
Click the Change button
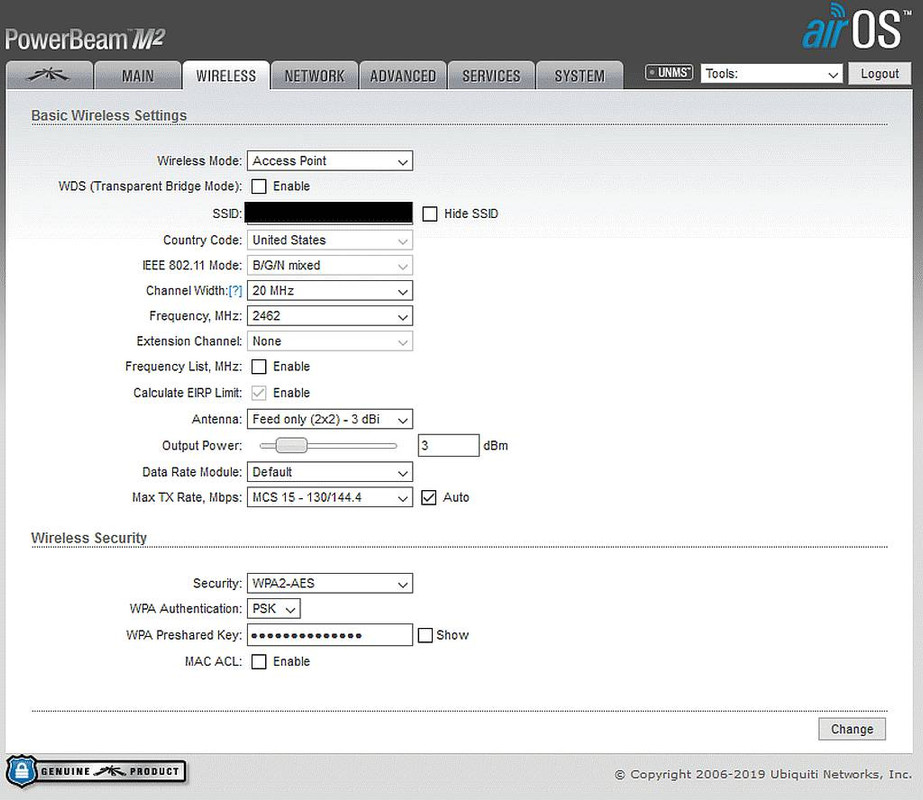coord(852,729)
